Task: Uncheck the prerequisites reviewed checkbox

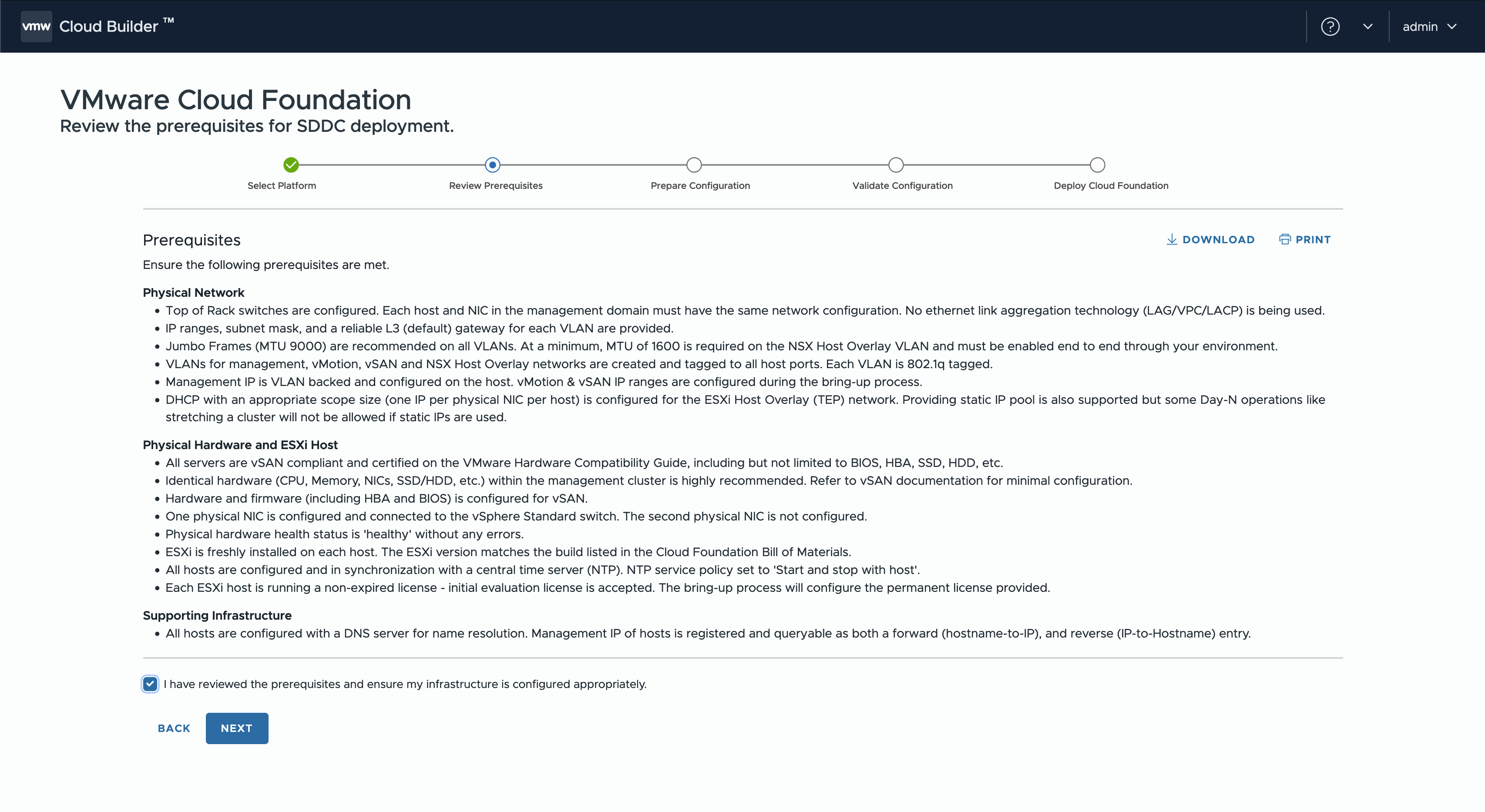Action: (x=150, y=684)
